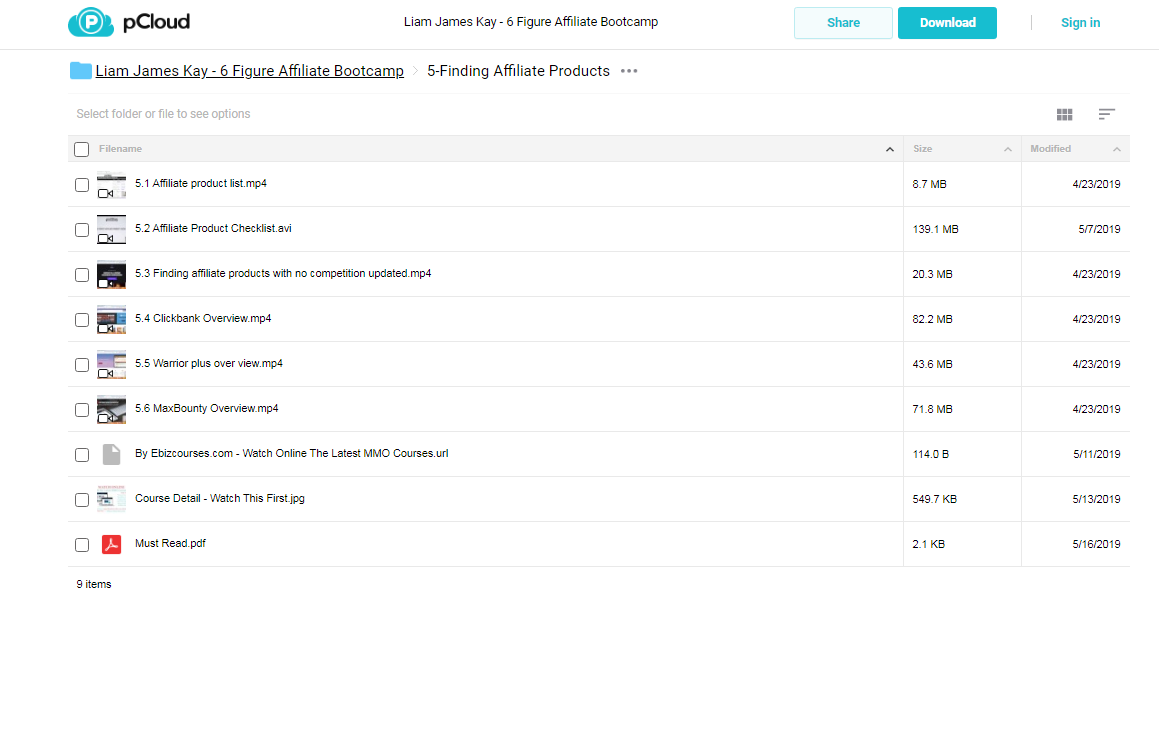Click the generic file icon for Ebizcourses url
Image resolution: width=1159 pixels, height=746 pixels.
(x=112, y=454)
